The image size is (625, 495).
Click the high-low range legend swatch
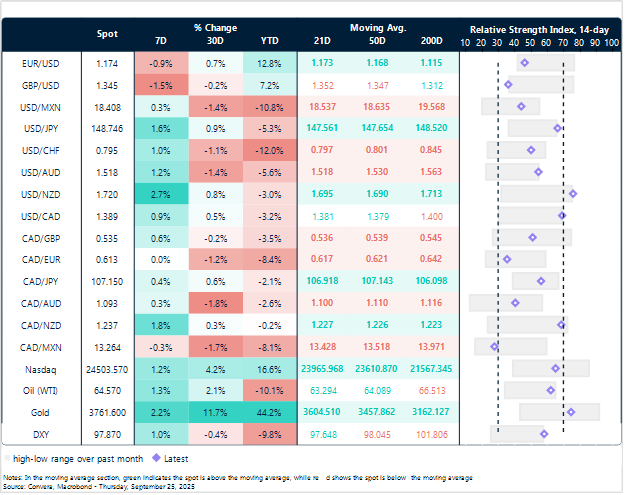click(11, 458)
